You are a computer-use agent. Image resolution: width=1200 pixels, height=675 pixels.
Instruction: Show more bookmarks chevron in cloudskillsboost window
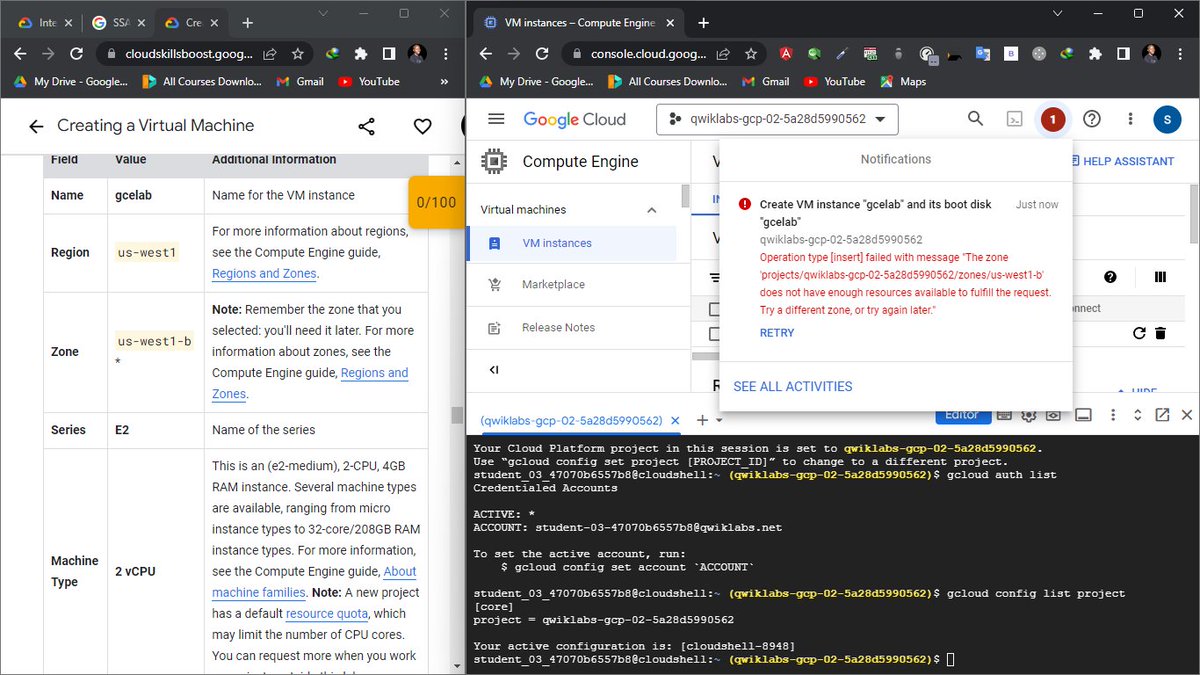(443, 82)
